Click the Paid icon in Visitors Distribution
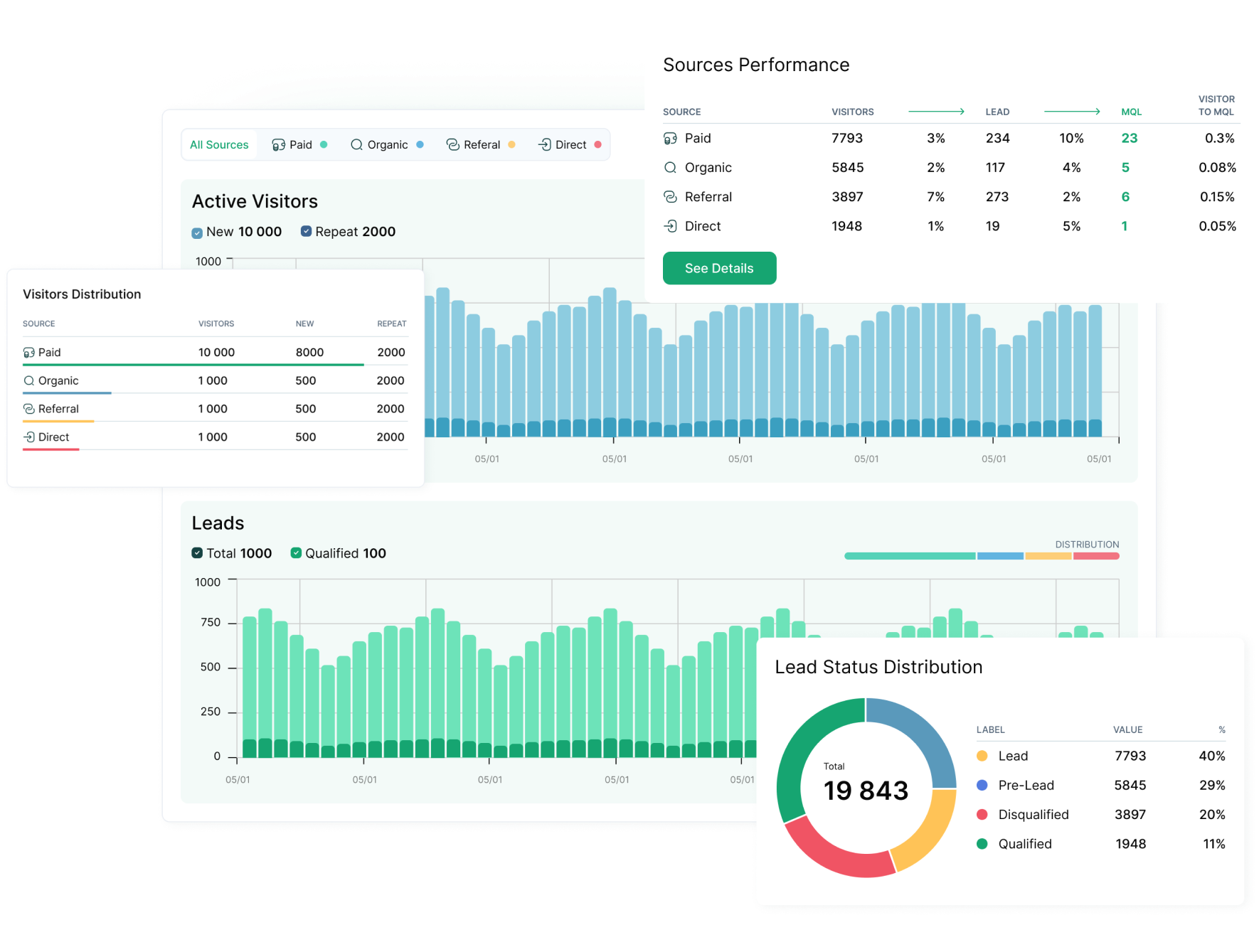 [29, 353]
